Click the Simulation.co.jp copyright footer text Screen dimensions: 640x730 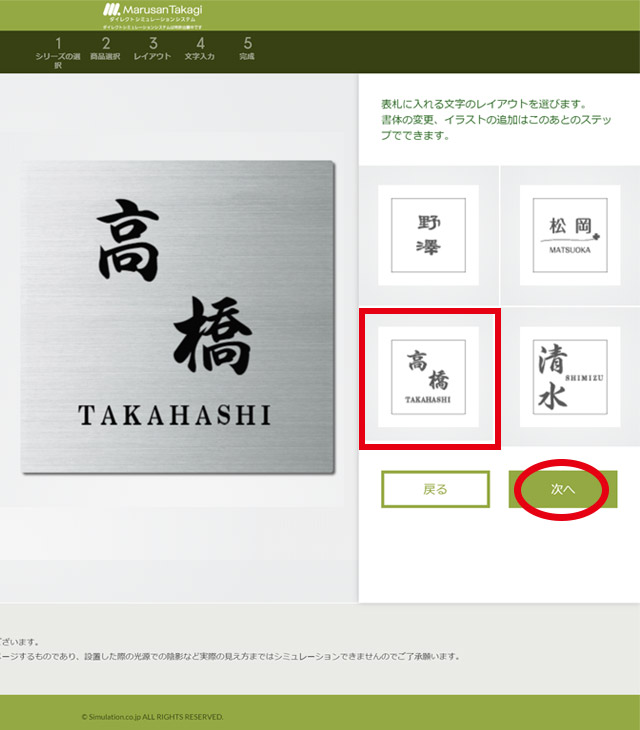152,716
